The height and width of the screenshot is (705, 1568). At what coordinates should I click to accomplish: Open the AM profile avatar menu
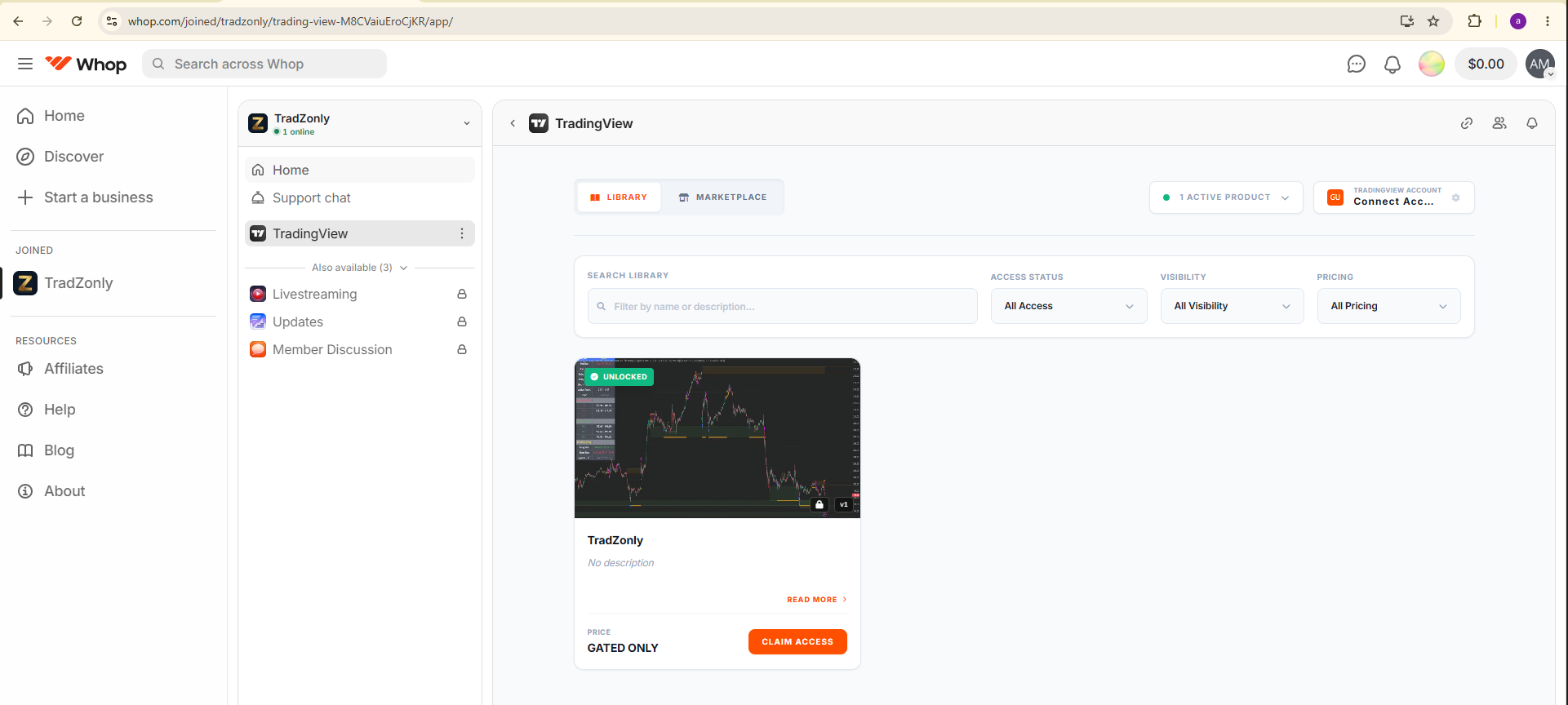pyautogui.click(x=1540, y=64)
